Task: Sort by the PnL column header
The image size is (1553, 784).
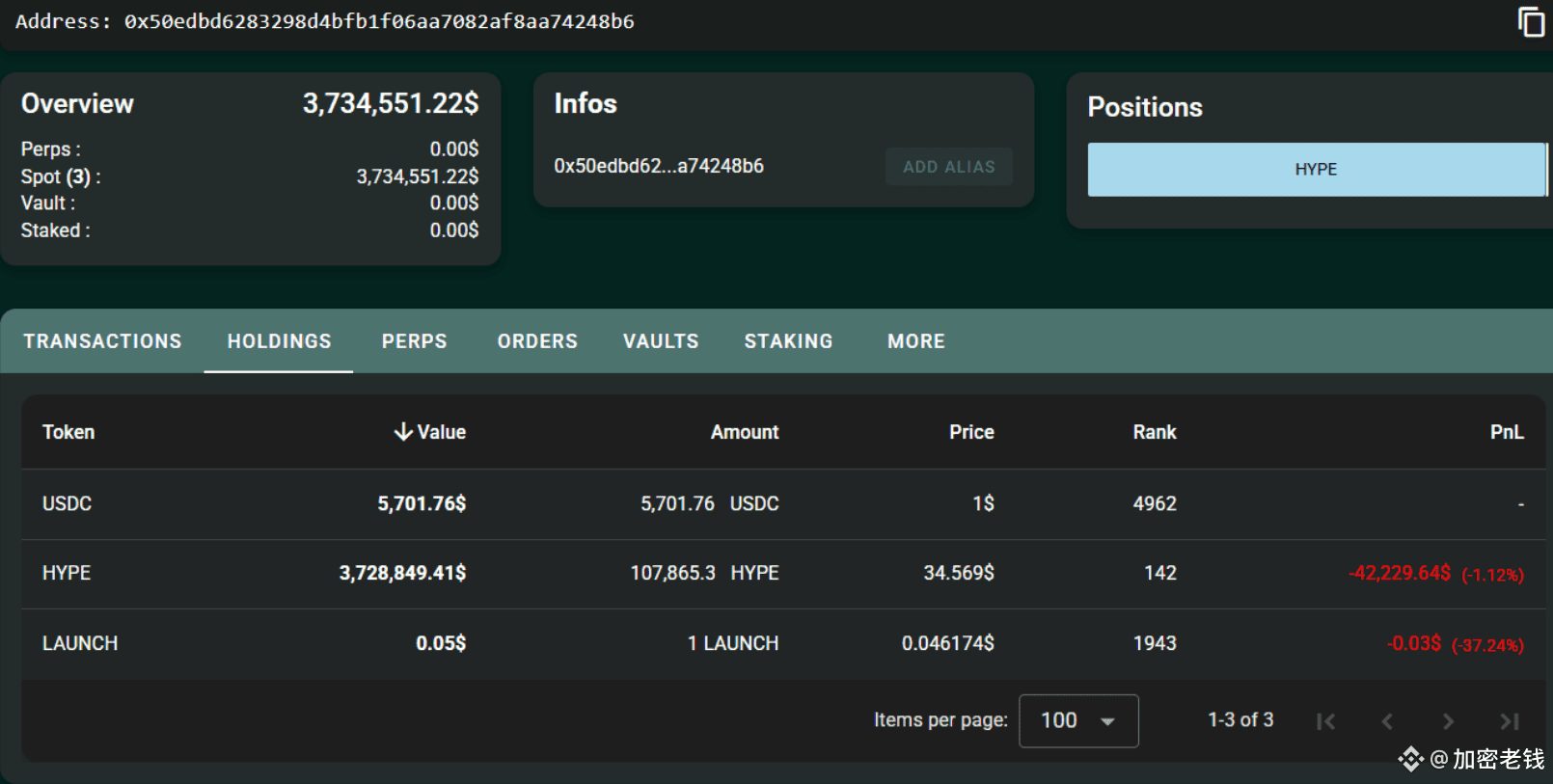Action: coord(1507,432)
